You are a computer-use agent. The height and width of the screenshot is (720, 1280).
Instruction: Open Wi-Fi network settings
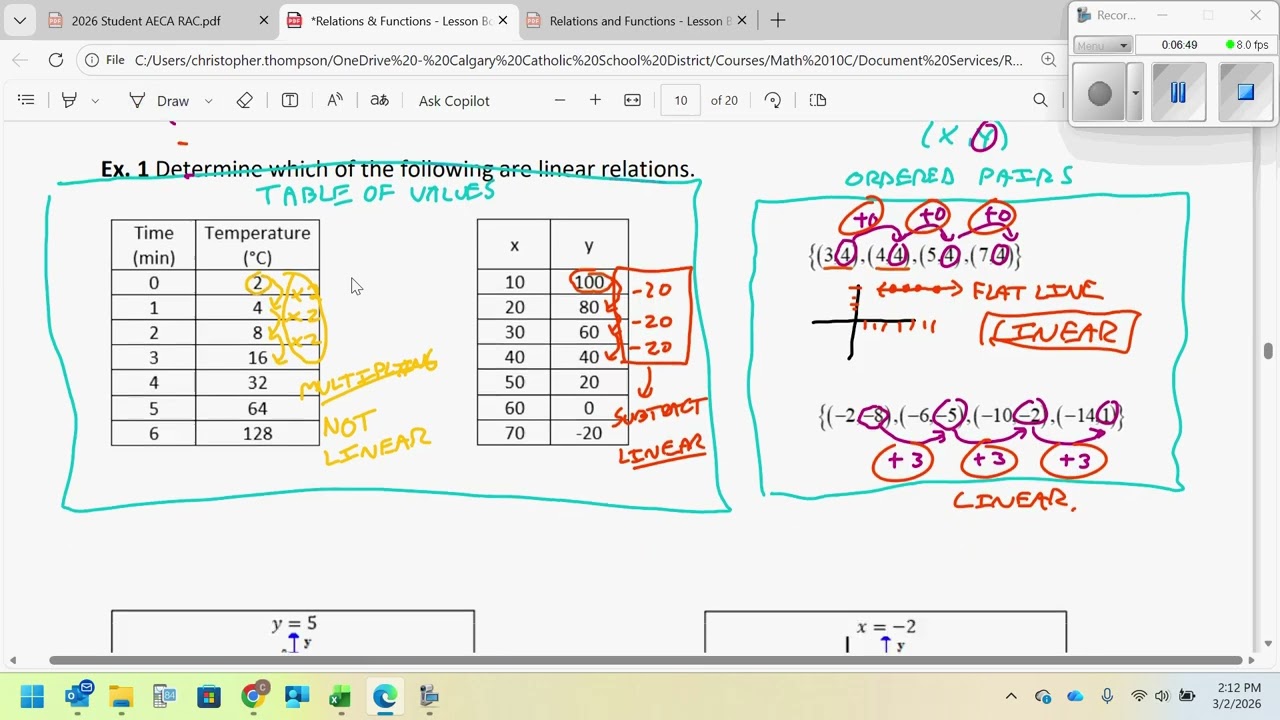tap(1139, 696)
